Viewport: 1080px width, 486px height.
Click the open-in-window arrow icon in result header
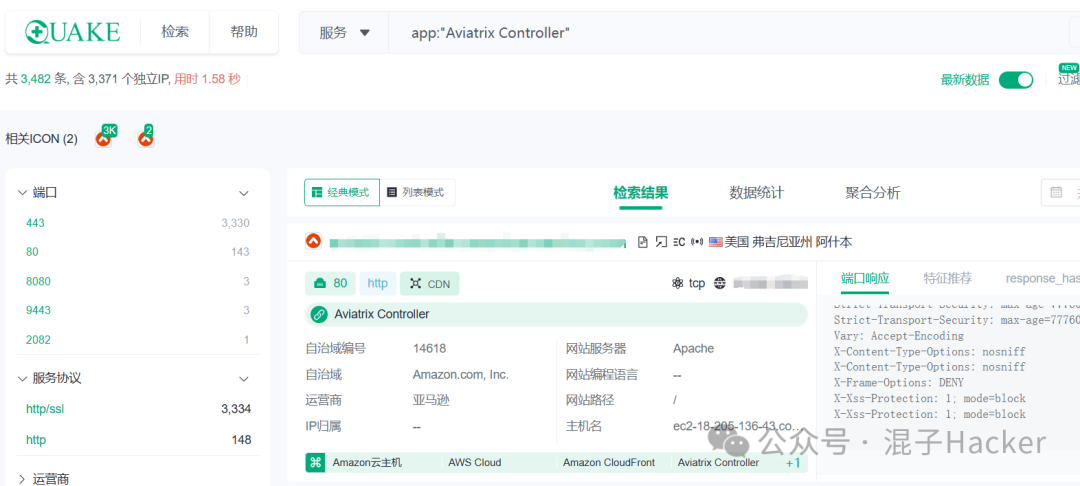(x=661, y=242)
